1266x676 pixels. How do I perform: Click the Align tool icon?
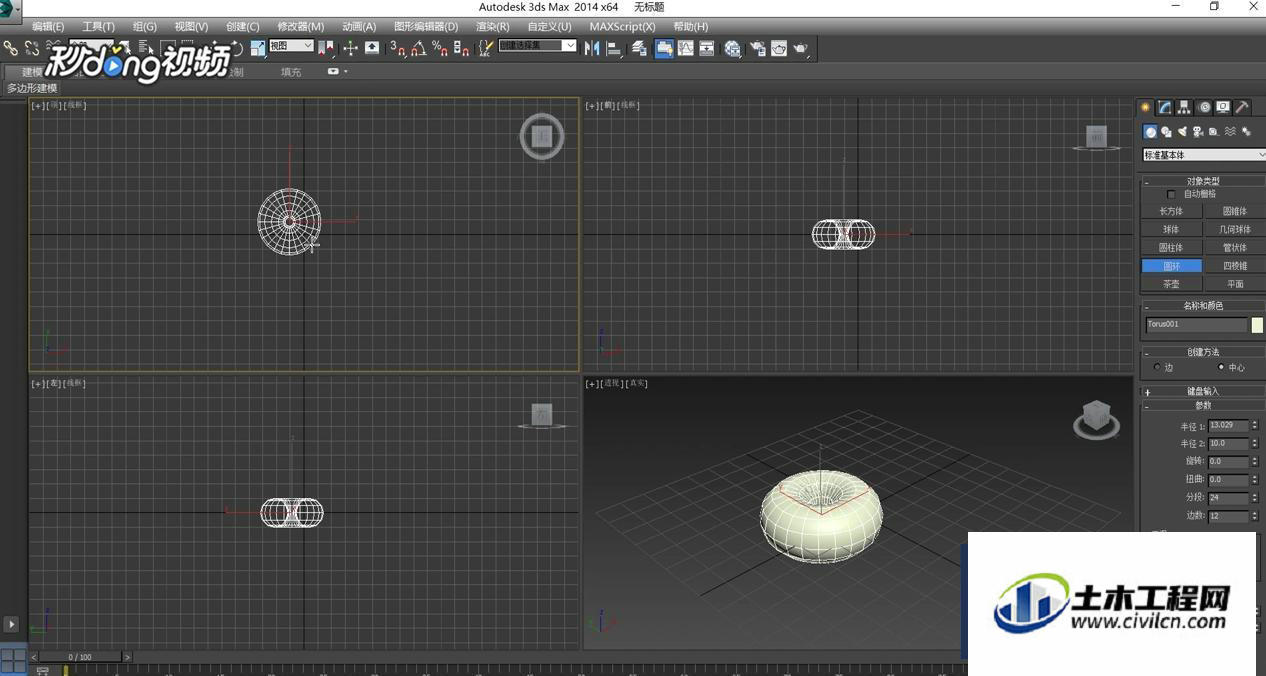[x=615, y=47]
